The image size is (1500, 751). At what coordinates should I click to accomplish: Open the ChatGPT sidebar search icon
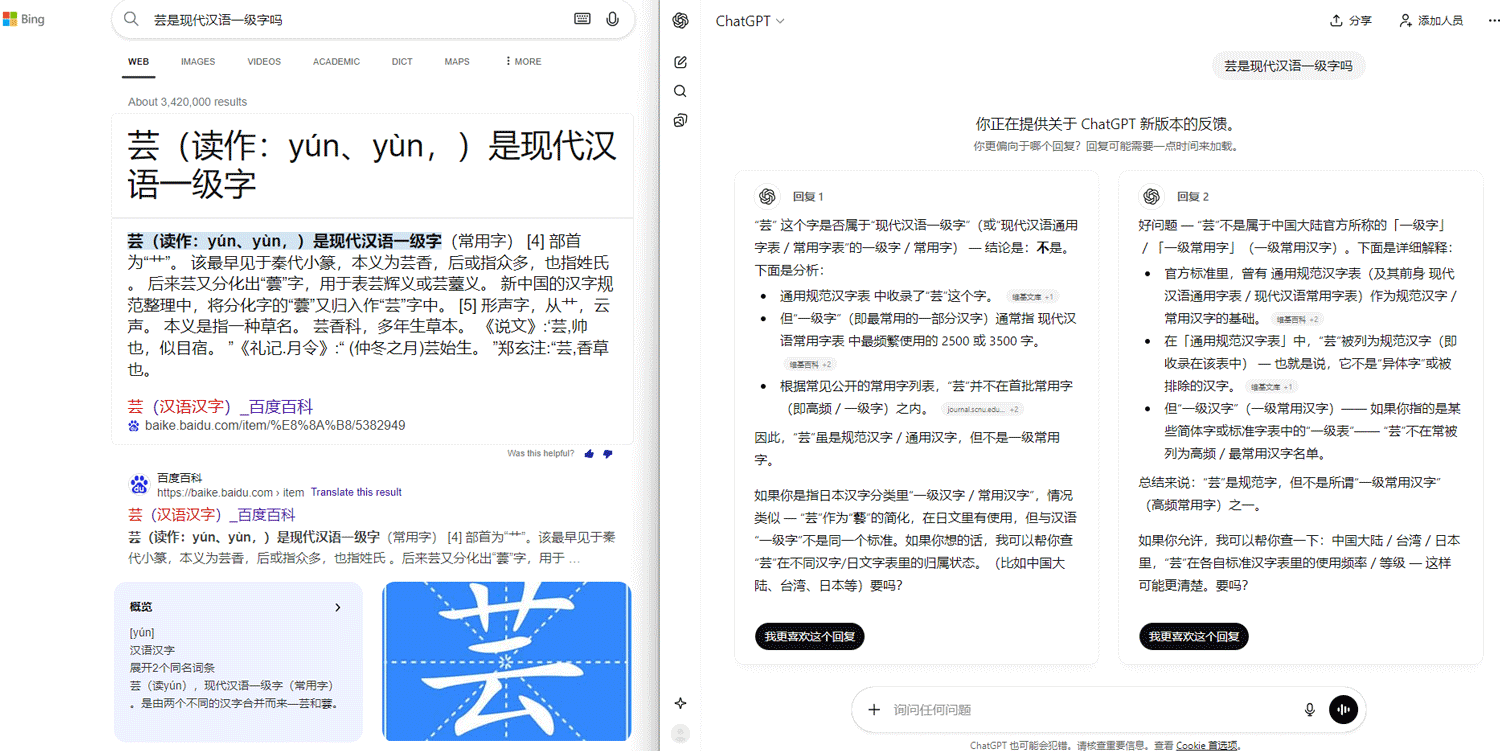680,91
